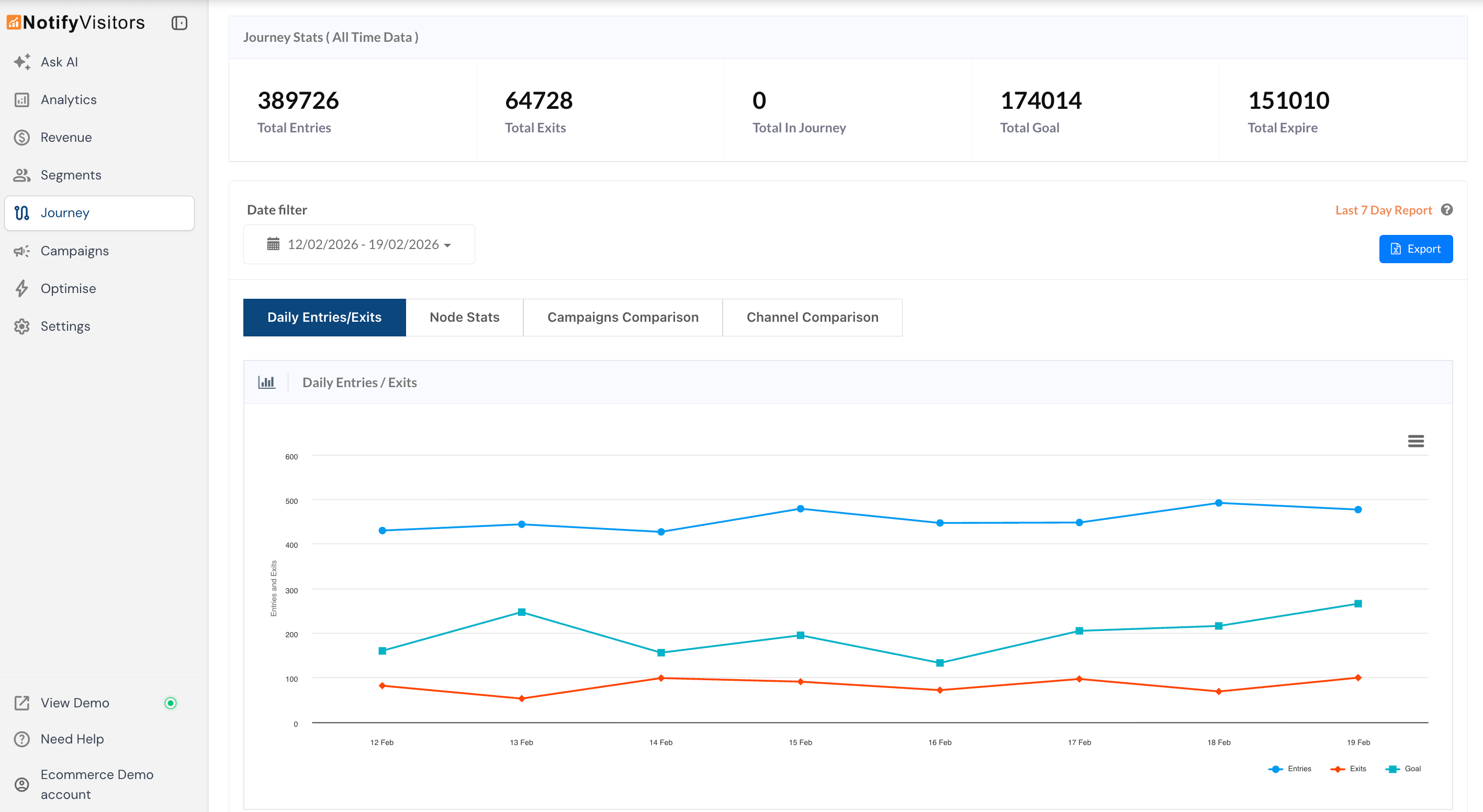Viewport: 1483px width, 812px height.
Task: Switch to the Node Stats tab
Action: [x=464, y=317]
